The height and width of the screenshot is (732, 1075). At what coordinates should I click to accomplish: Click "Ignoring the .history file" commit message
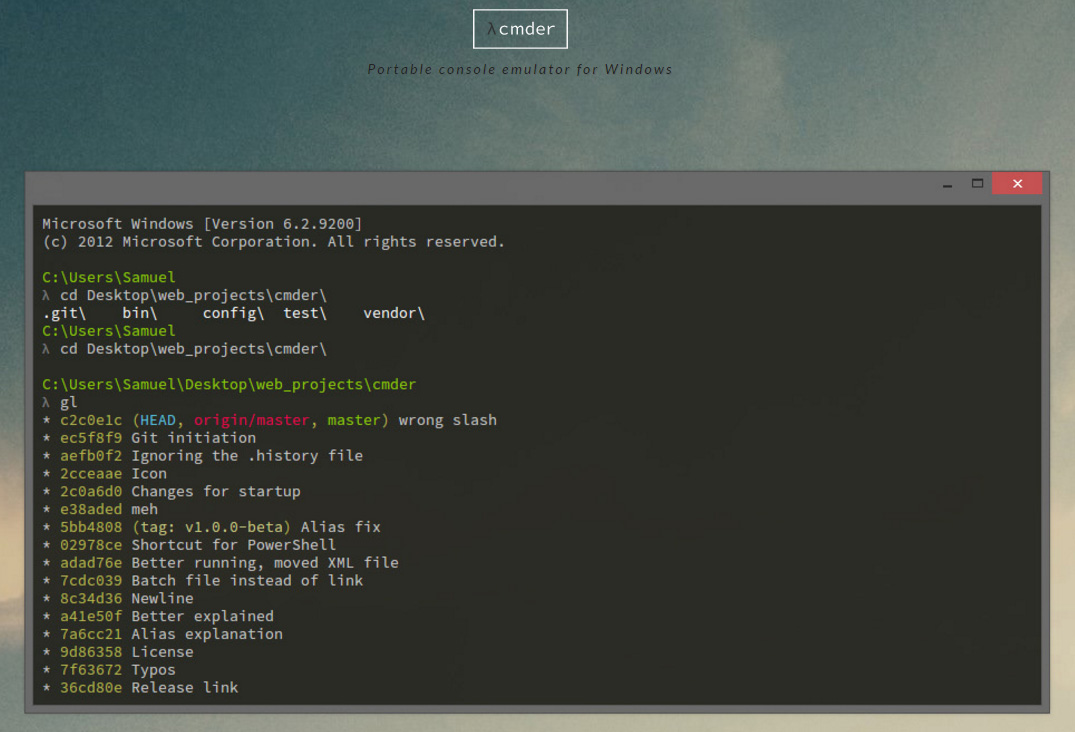click(247, 456)
